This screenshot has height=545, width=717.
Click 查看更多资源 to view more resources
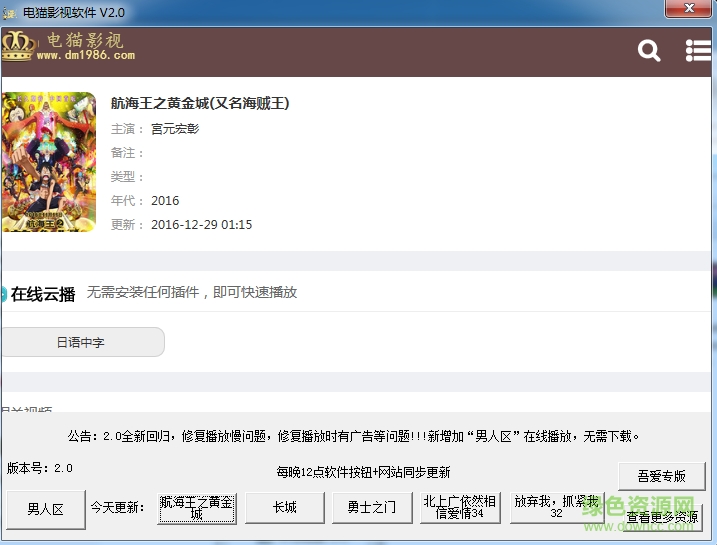663,518
